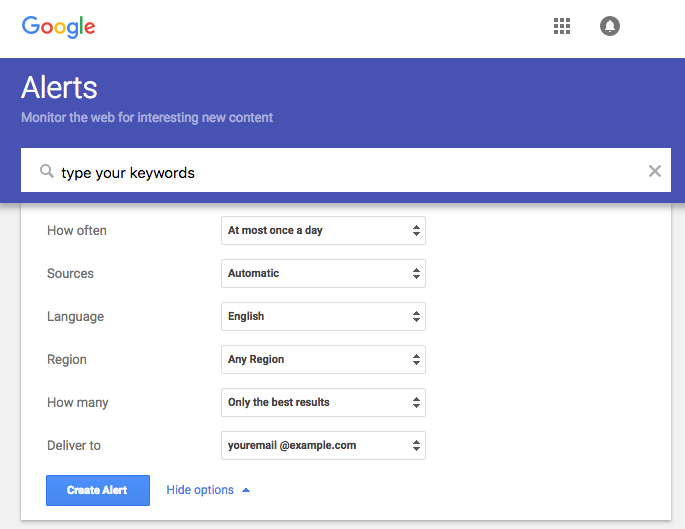Click the 'How often' label
The height and width of the screenshot is (529, 685).
pos(77,230)
